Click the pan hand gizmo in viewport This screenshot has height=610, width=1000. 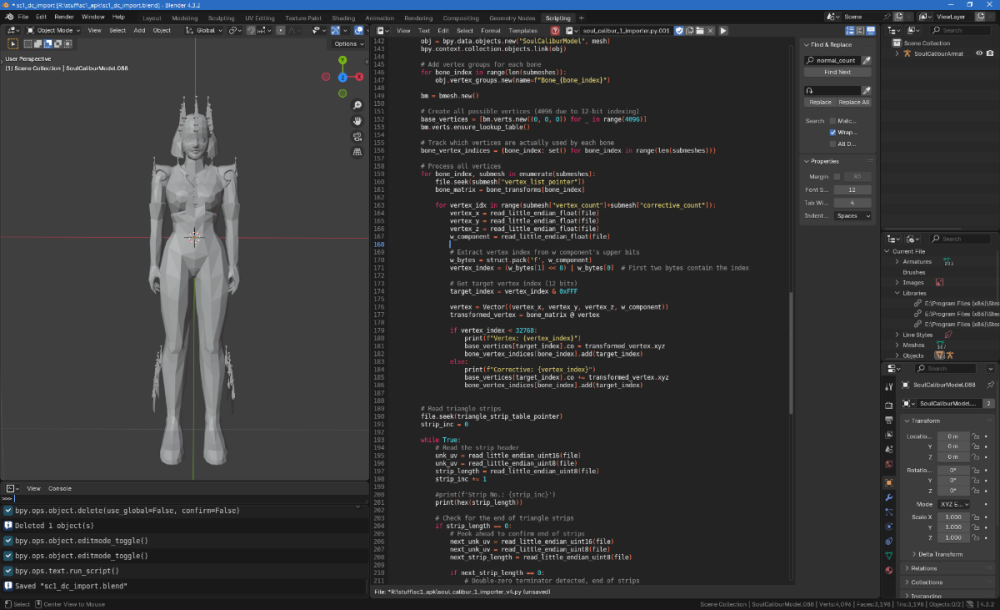click(358, 120)
